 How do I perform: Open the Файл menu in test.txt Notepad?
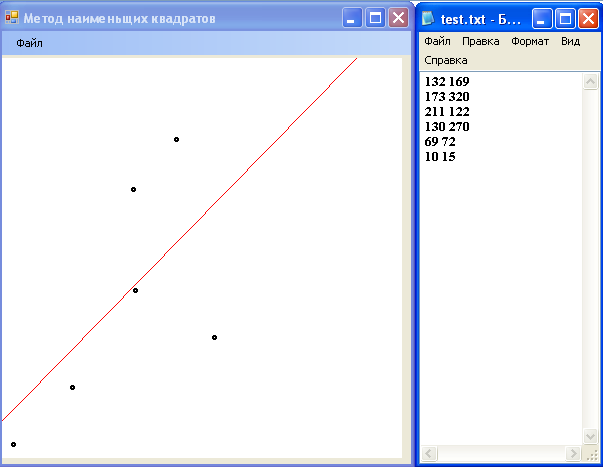[437, 41]
